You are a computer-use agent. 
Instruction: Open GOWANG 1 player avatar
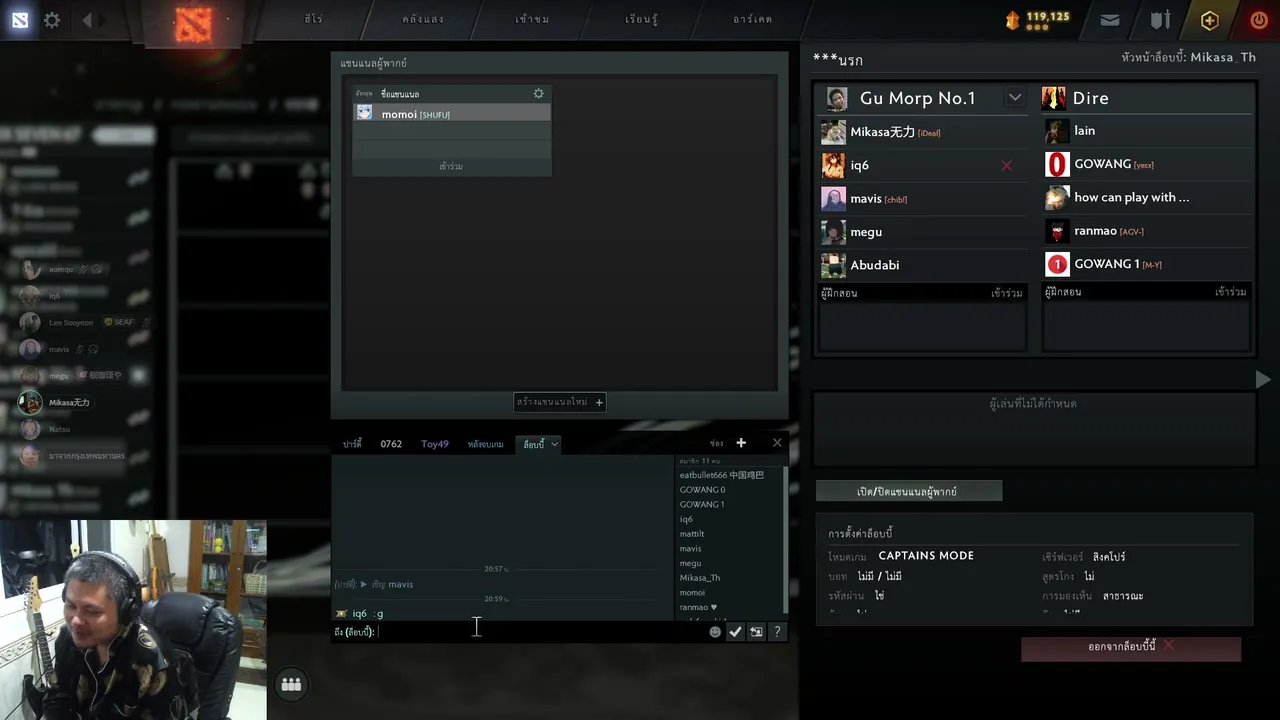point(1057,264)
